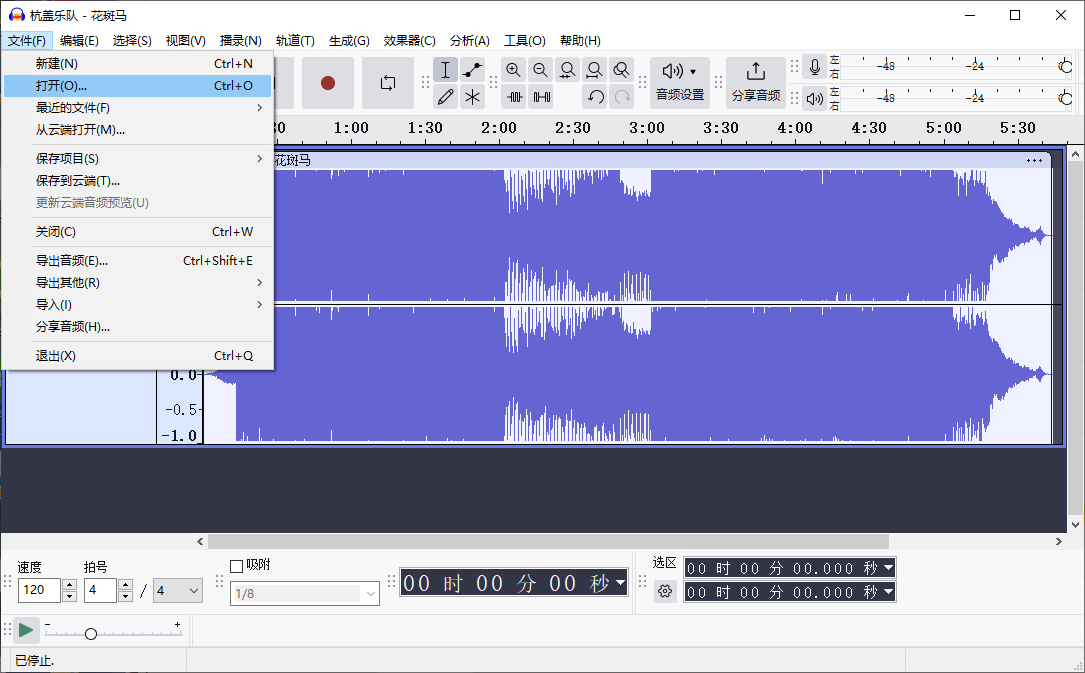Click the Zoom In magnifier icon

513,69
